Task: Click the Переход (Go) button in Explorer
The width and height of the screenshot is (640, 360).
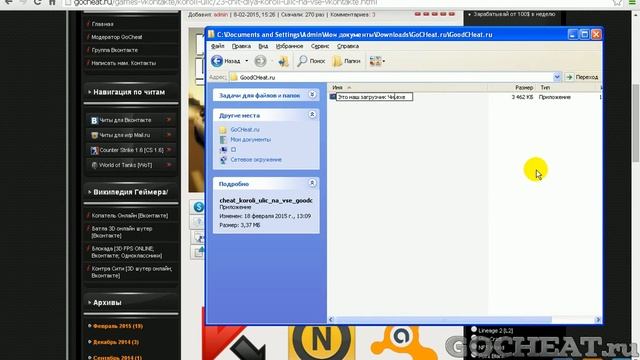Action: [582, 77]
